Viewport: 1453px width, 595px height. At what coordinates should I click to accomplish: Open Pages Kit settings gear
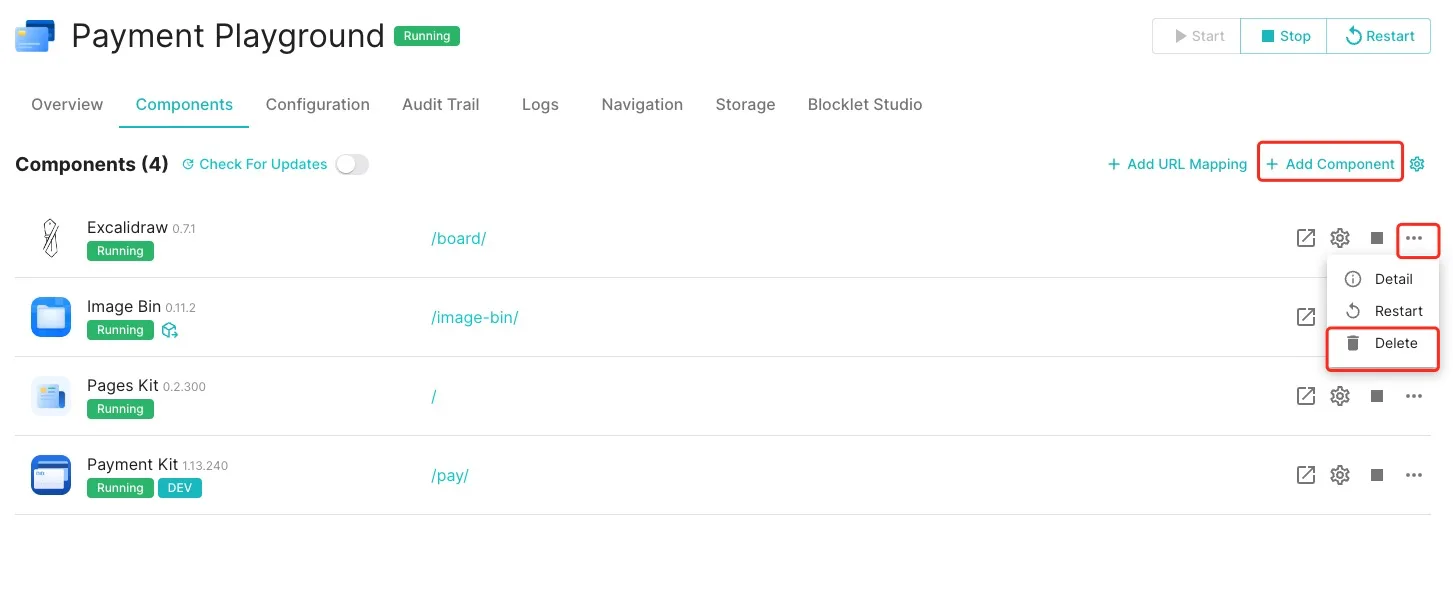tap(1340, 396)
